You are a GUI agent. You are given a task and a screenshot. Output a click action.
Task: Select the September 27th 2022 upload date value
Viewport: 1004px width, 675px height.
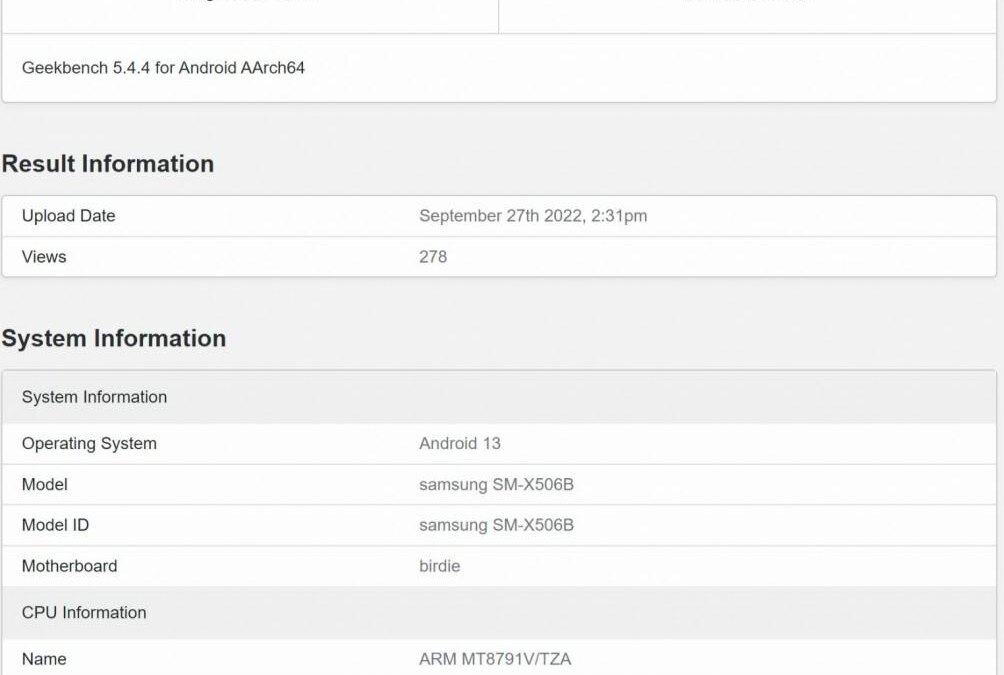532,216
